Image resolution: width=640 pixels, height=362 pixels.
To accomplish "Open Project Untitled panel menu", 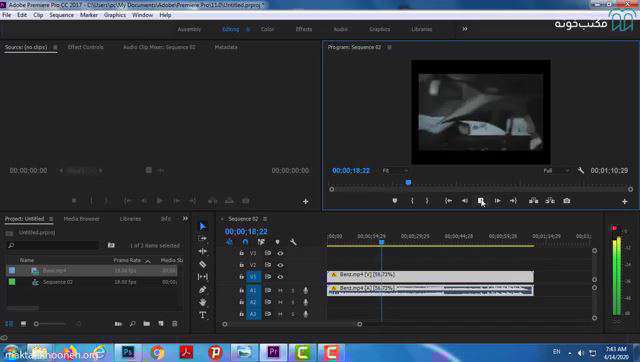I will 51,219.
